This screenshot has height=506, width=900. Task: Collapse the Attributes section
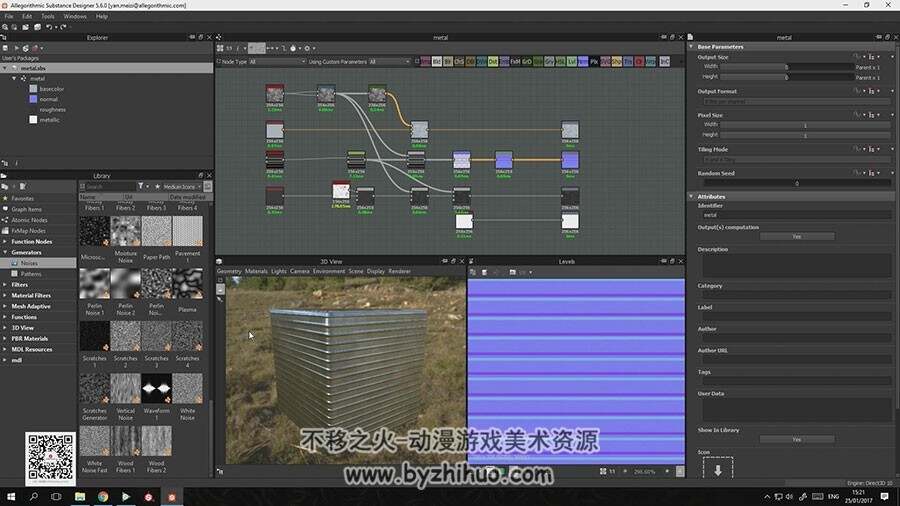[691, 196]
